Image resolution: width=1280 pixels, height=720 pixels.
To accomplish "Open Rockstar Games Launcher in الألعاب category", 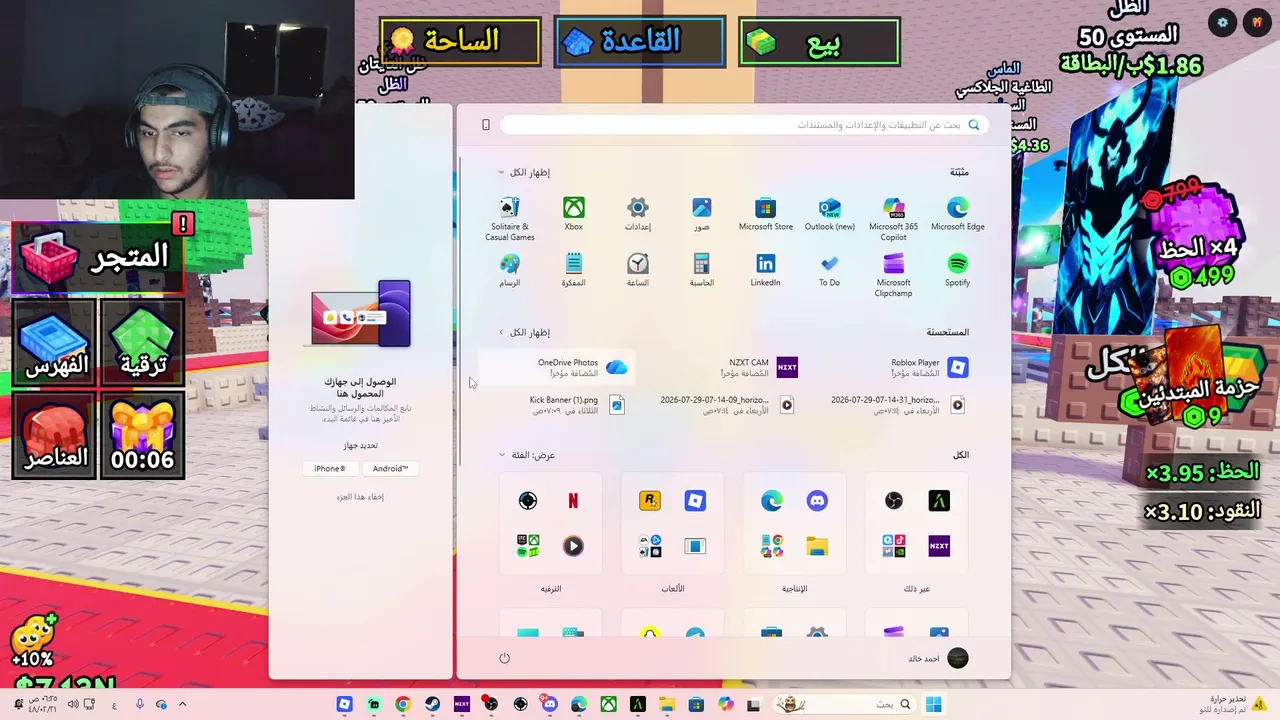I will [650, 501].
